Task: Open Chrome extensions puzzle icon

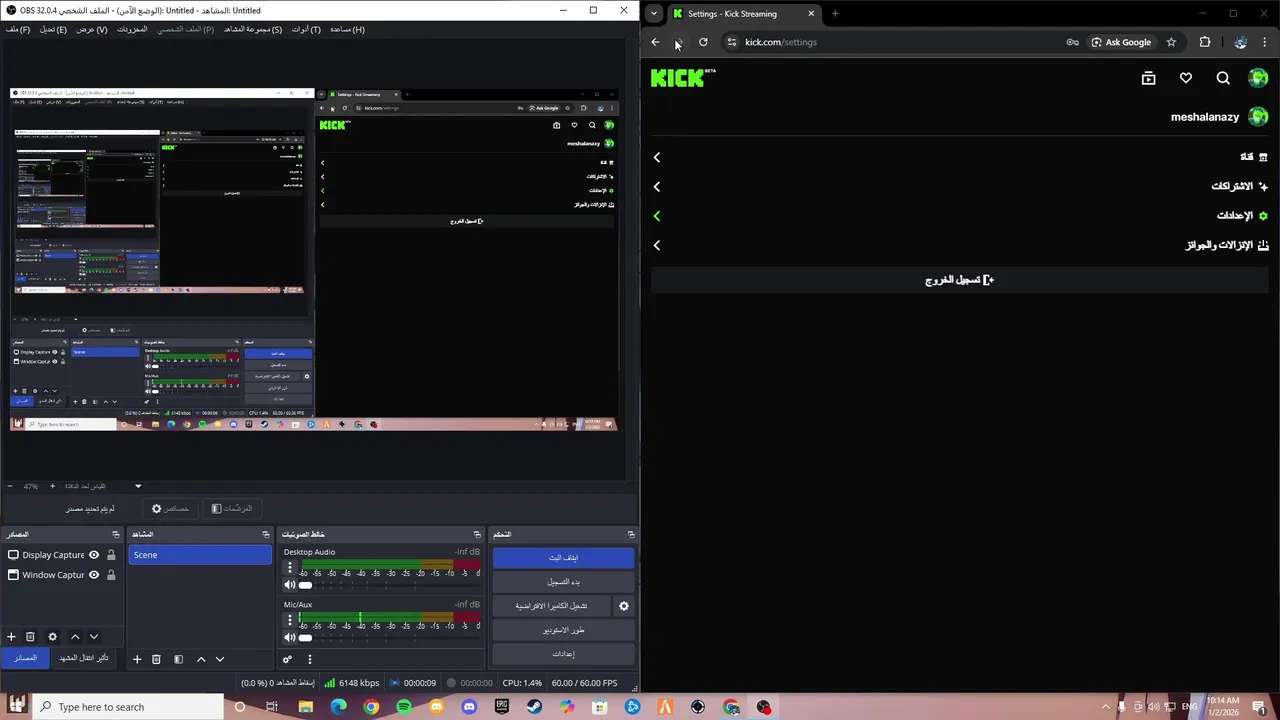Action: (1204, 42)
